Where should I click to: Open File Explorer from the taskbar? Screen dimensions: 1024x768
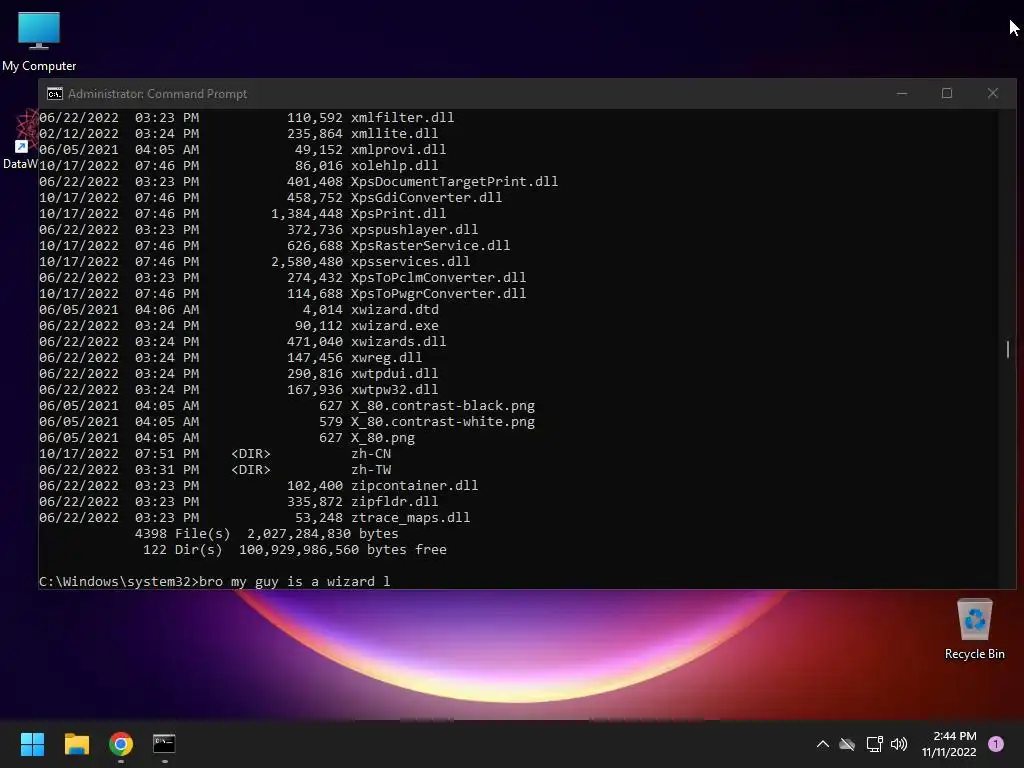[76, 744]
